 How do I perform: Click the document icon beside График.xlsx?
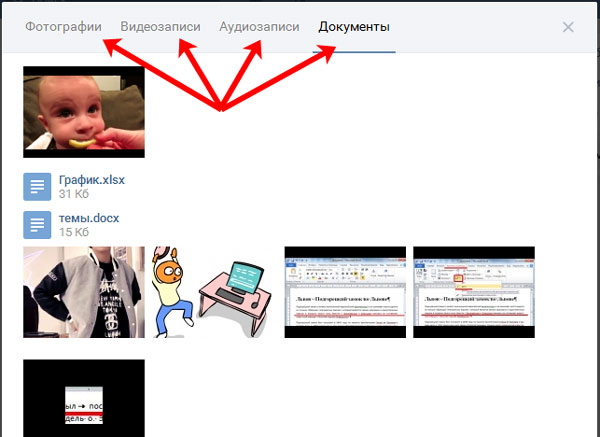point(37,187)
